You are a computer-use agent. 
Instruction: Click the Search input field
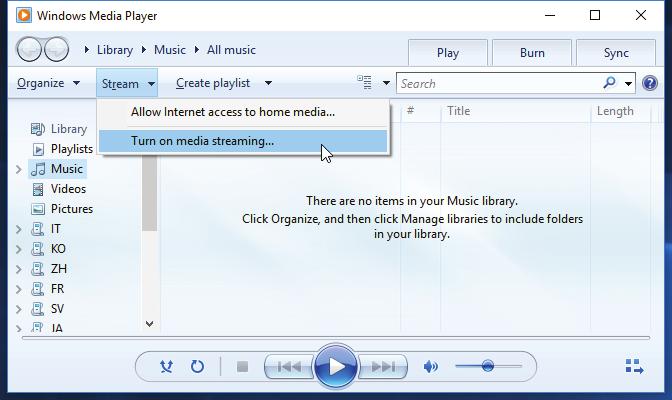(498, 83)
